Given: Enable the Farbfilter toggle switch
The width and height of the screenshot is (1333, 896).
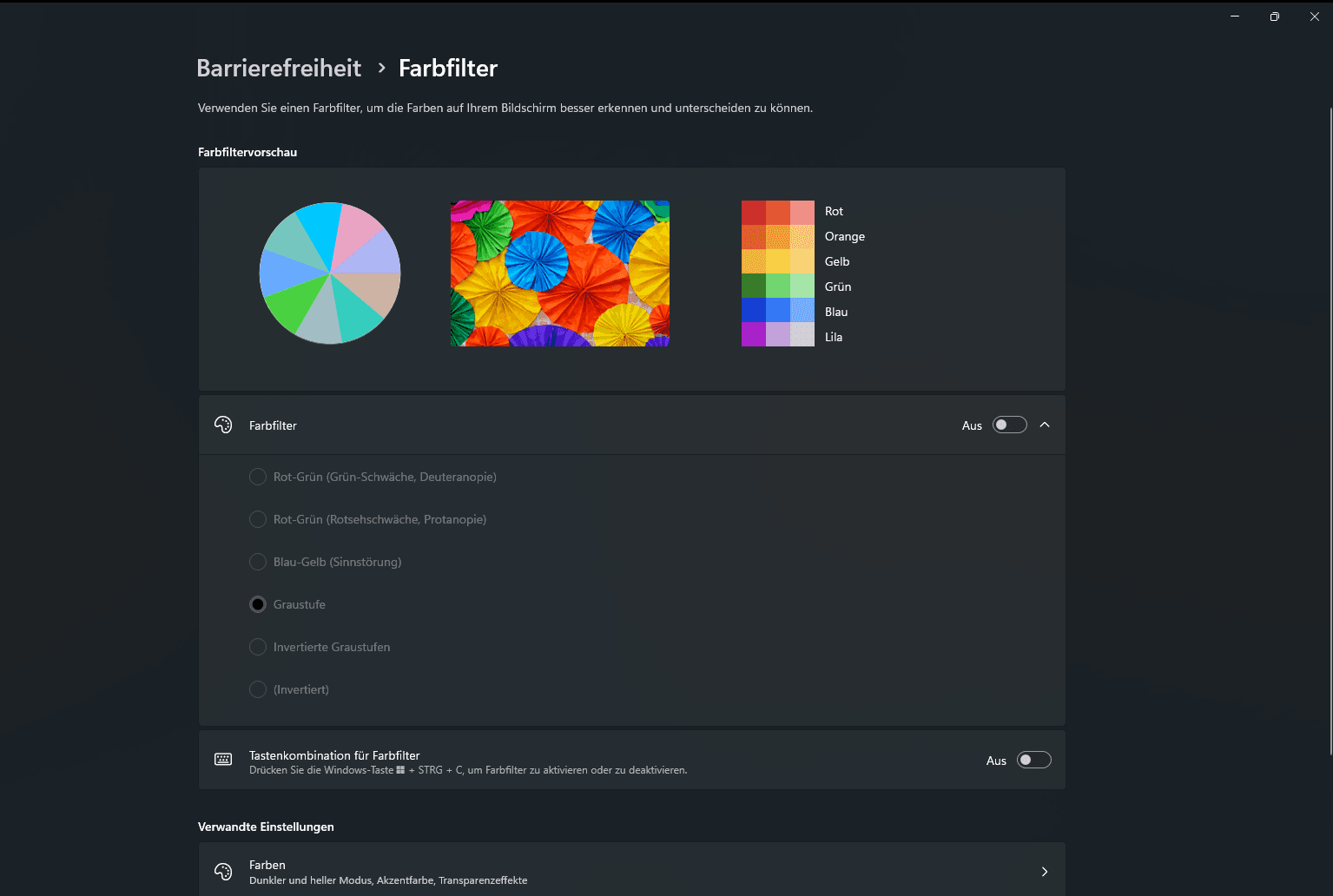Looking at the screenshot, I should [1009, 425].
